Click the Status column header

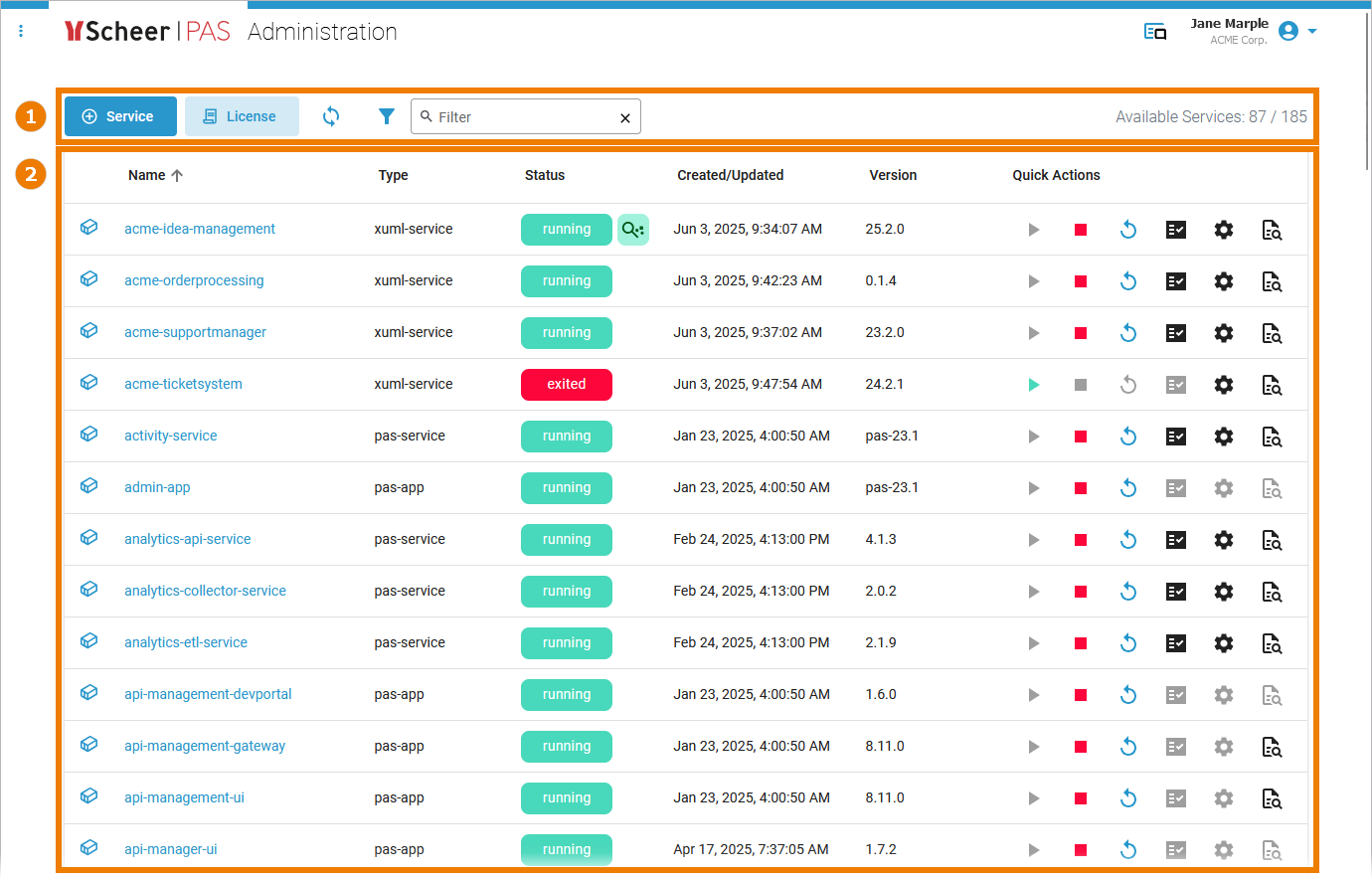544,175
